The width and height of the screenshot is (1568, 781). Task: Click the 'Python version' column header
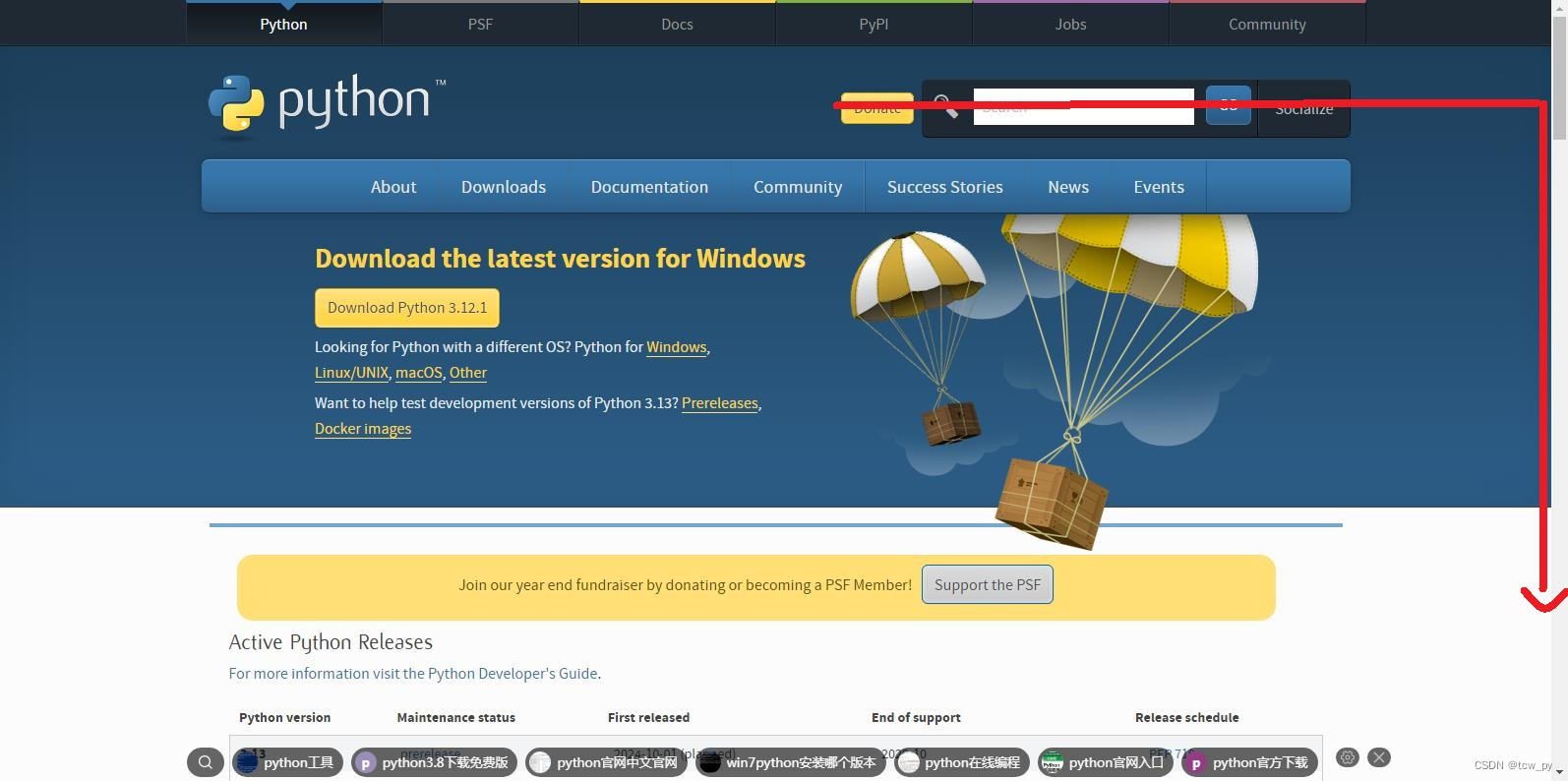pyautogui.click(x=285, y=717)
